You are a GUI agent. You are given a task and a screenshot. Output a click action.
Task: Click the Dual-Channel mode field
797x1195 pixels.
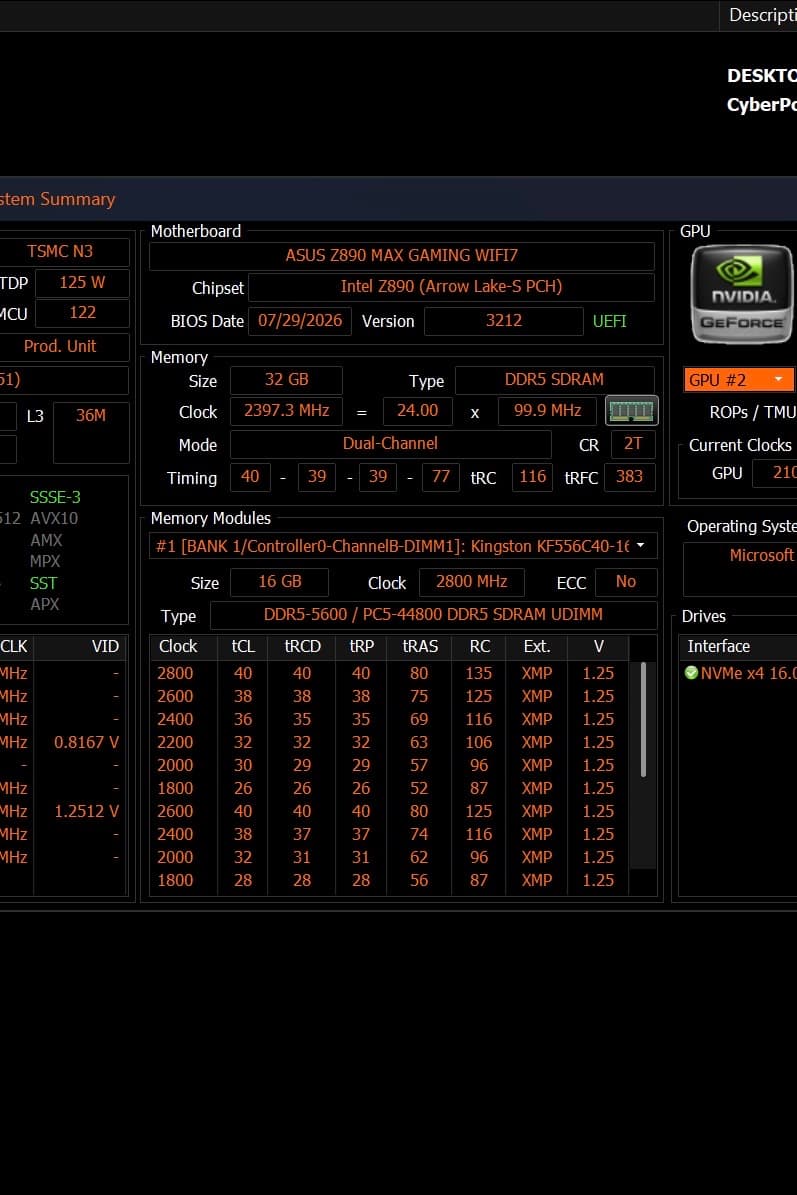tap(390, 444)
